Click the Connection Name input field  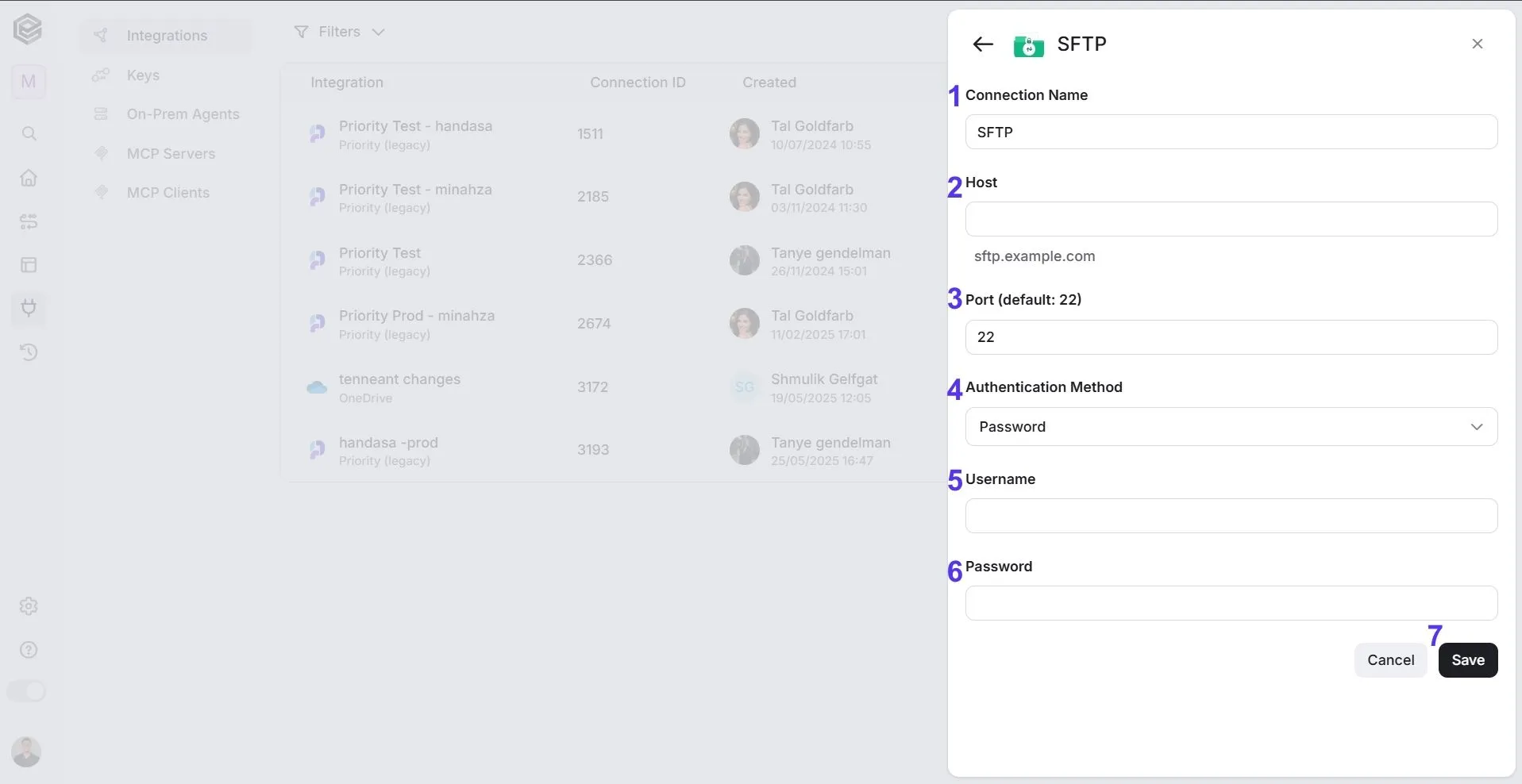(x=1231, y=132)
